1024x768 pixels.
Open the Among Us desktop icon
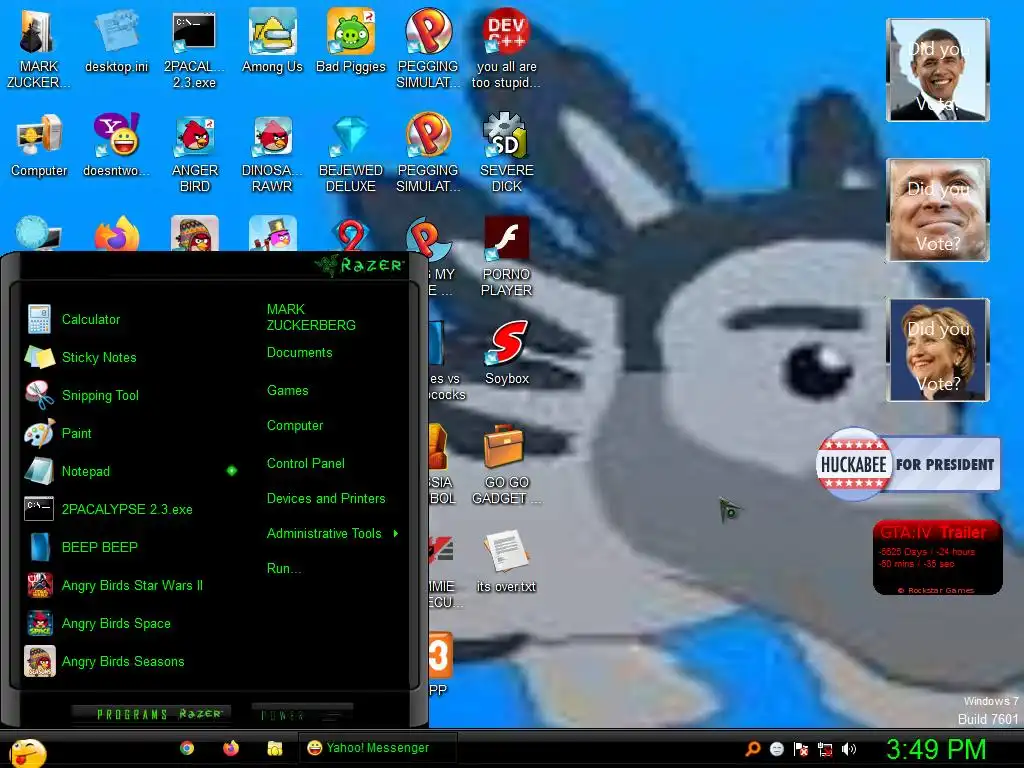tap(272, 40)
